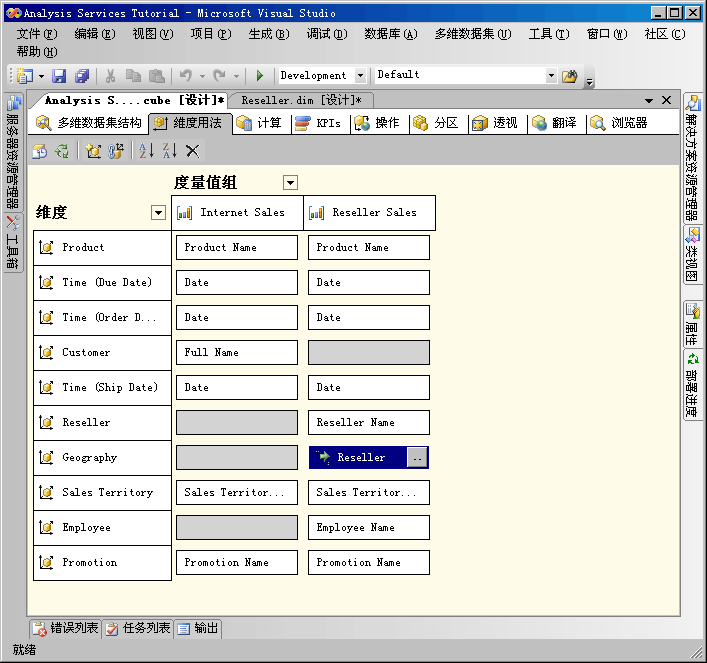Select Sales Territory dimension row
The height and width of the screenshot is (663, 707).
[x=102, y=493]
